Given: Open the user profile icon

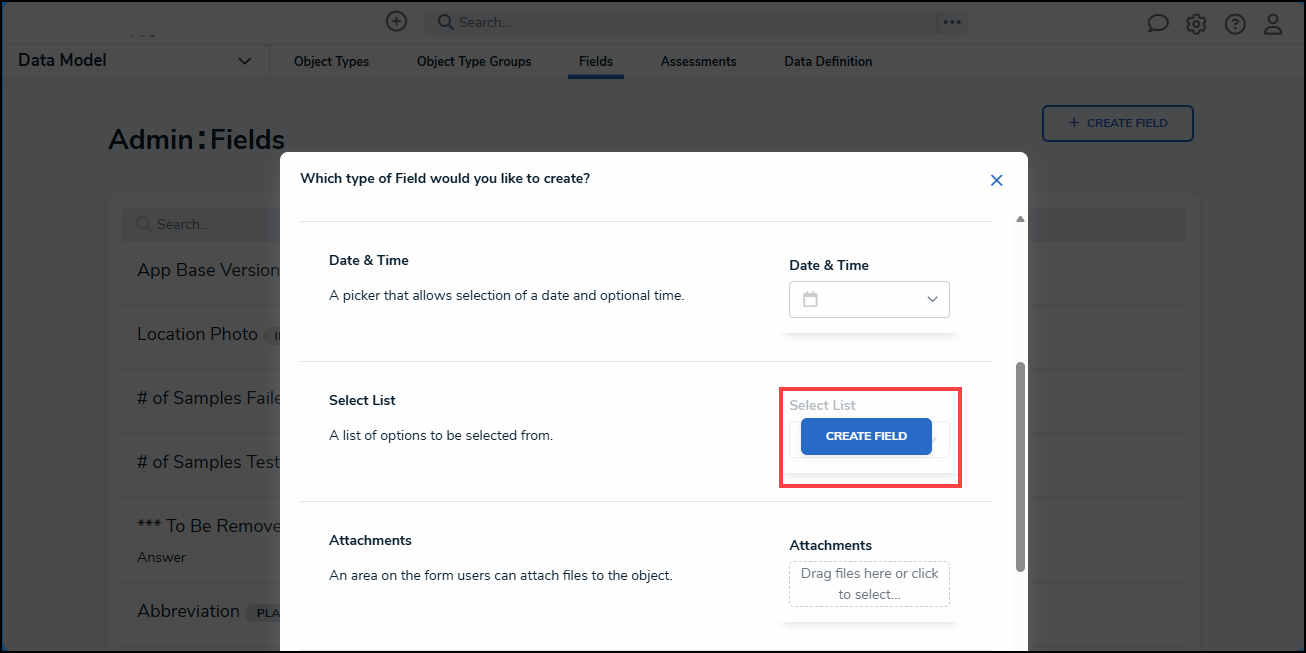Looking at the screenshot, I should coord(1273,22).
